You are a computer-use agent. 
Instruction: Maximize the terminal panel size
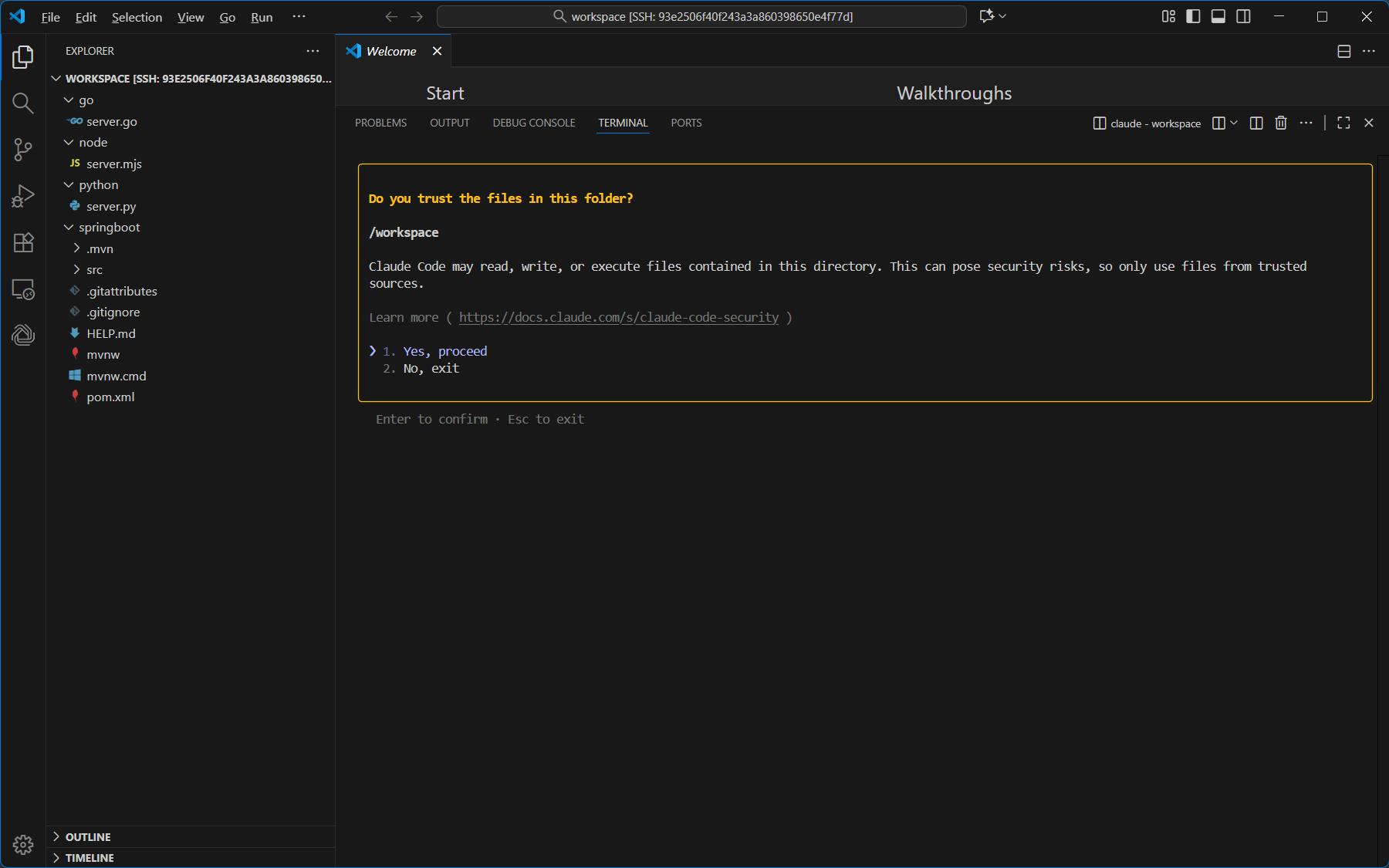point(1343,123)
